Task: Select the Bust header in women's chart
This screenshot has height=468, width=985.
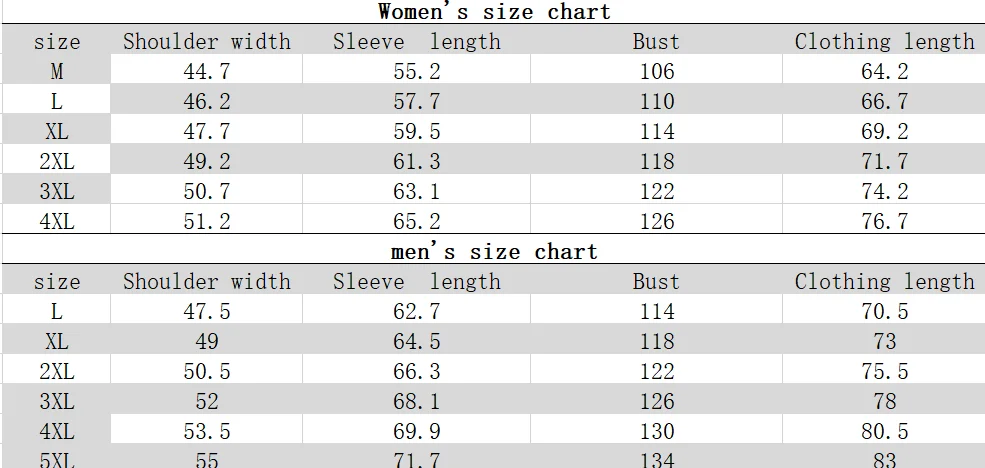Action: 656,41
